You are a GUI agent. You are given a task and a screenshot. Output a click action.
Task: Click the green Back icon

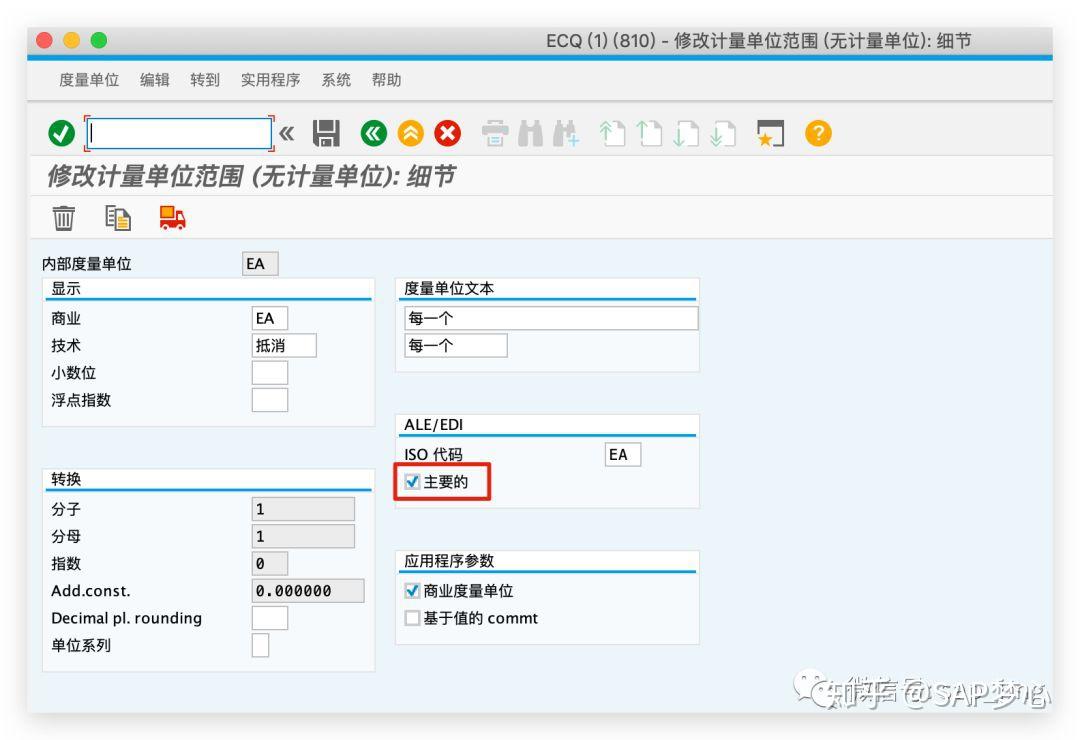(x=373, y=133)
